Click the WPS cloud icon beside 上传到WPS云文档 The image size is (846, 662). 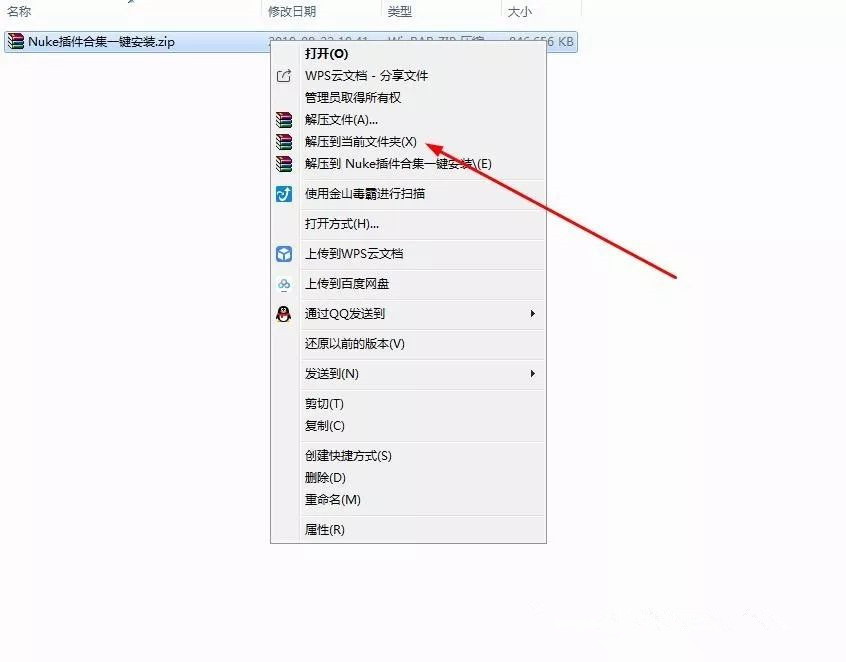(x=284, y=254)
